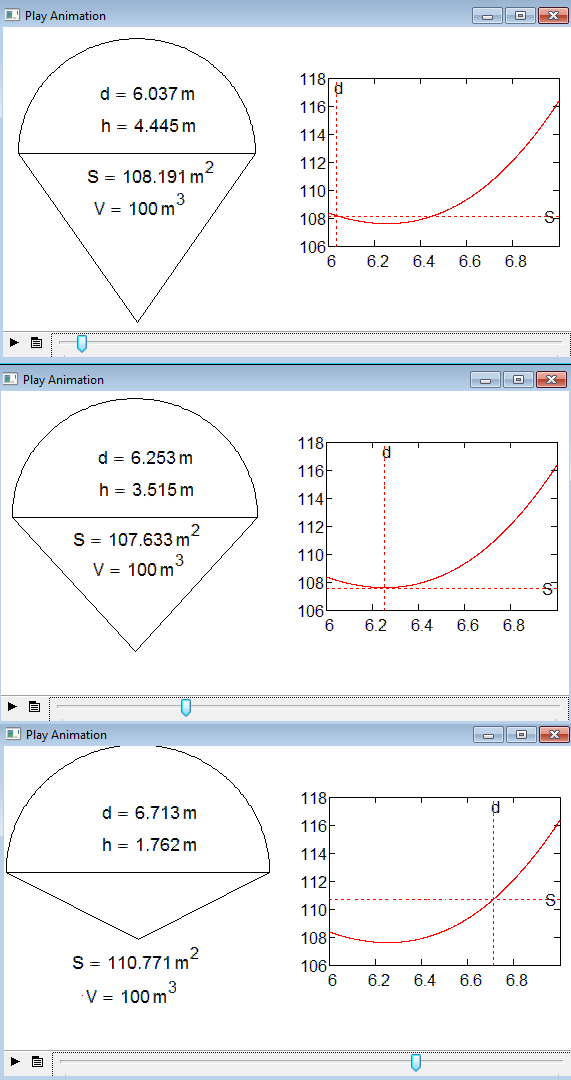
Task: Click the plot 'S' marker label in the d = 6.713 m window
Action: pos(550,900)
